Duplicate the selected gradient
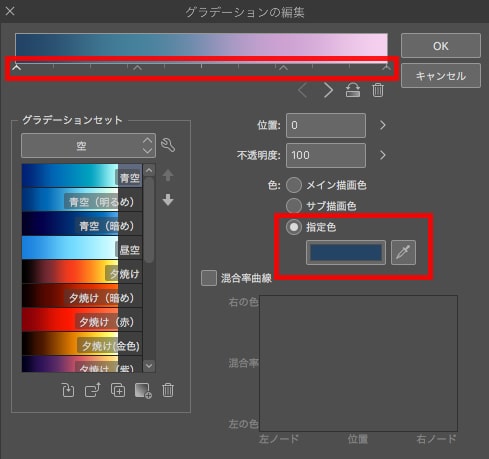Viewport: 489px width, 459px height. [x=118, y=390]
